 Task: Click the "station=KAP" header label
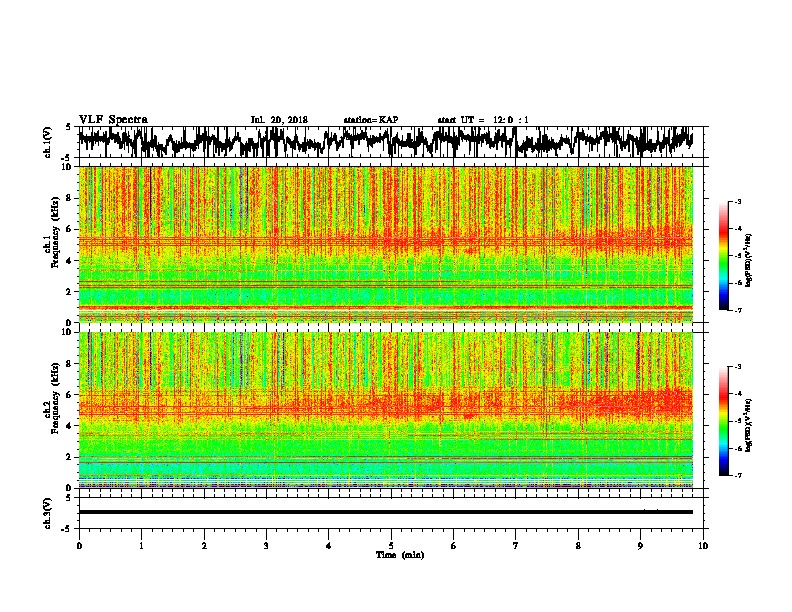click(x=371, y=120)
